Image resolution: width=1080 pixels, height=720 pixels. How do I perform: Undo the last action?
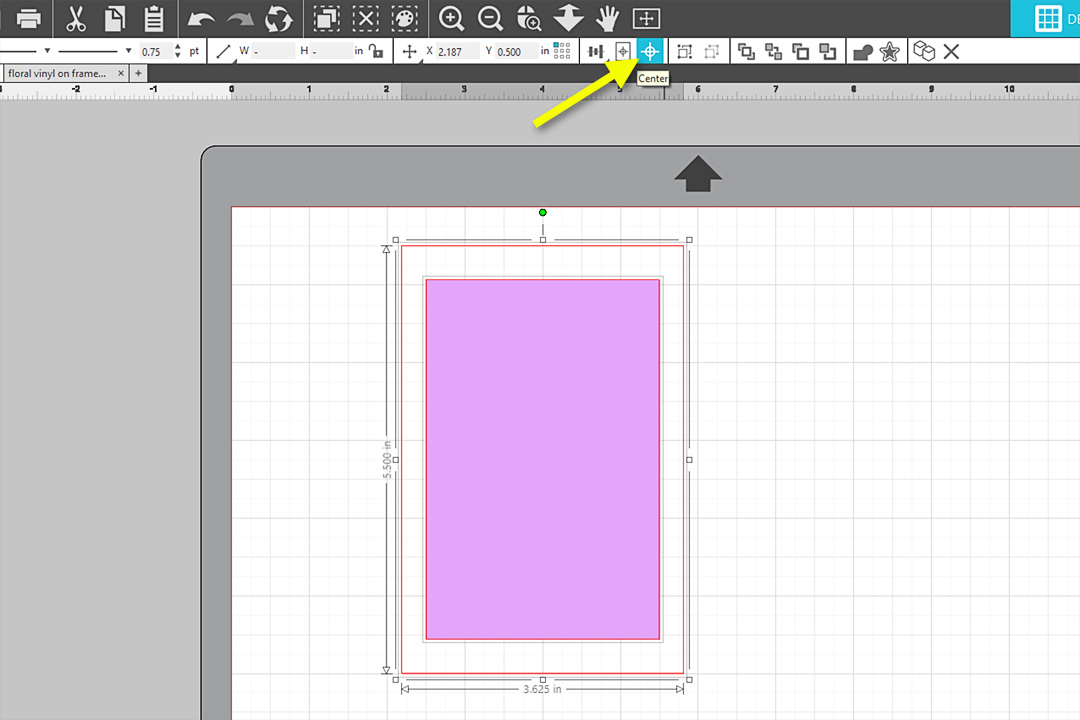(x=200, y=18)
